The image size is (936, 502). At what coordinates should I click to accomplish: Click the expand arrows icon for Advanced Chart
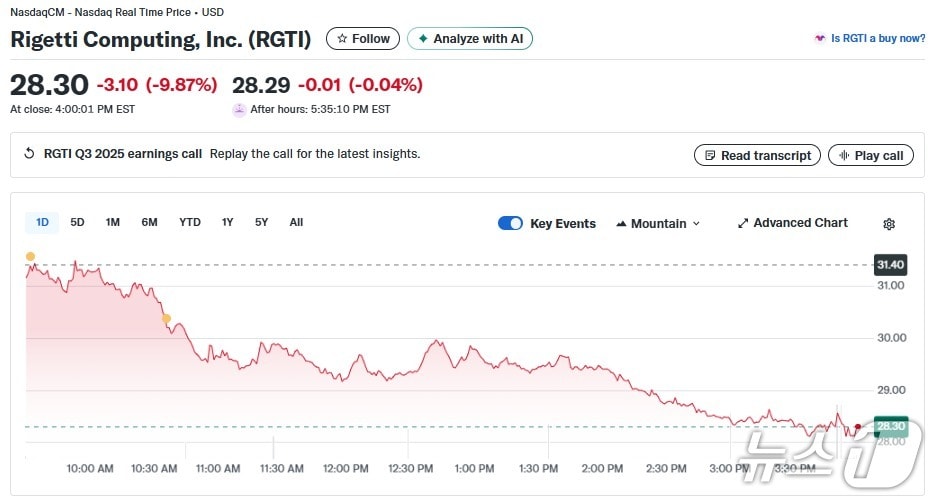point(743,224)
